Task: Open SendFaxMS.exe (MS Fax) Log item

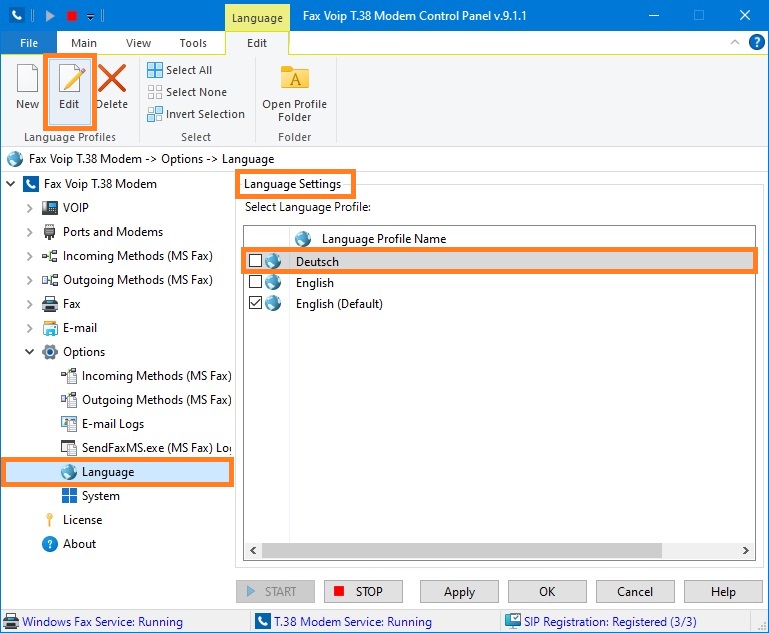Action: coord(146,448)
